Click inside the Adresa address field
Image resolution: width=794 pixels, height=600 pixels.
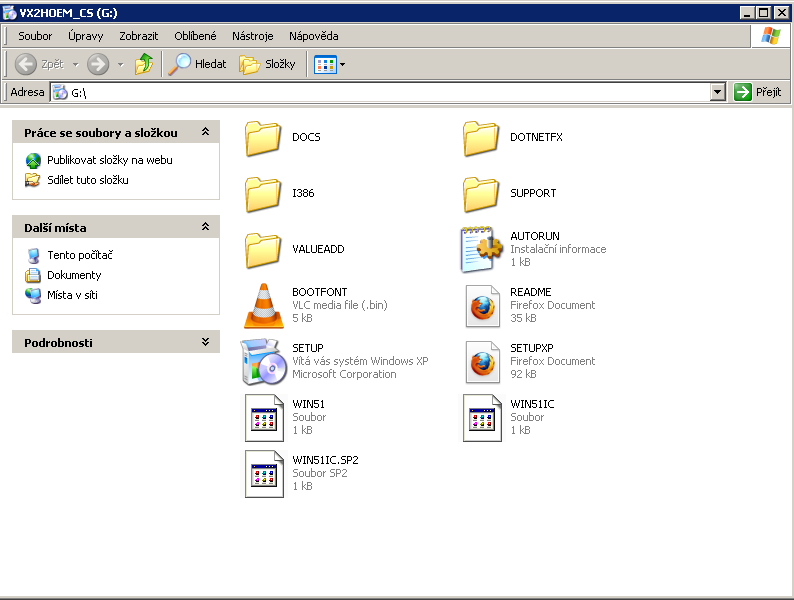pyautogui.click(x=390, y=92)
